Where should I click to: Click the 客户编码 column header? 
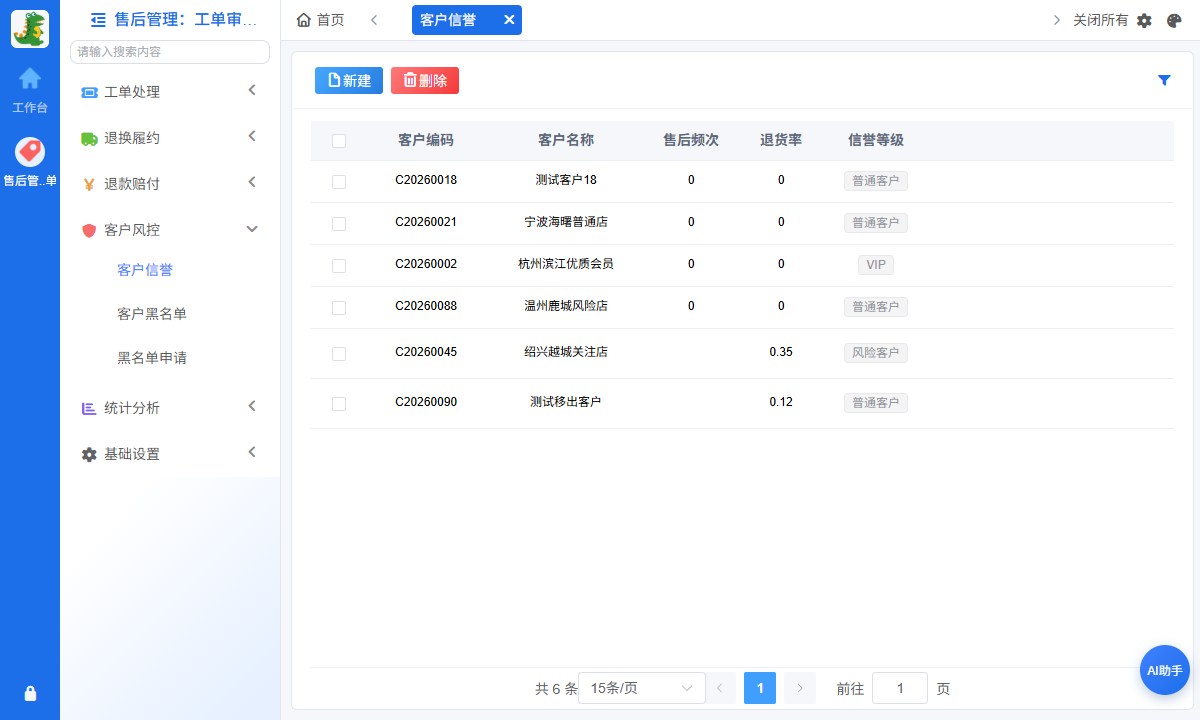426,140
